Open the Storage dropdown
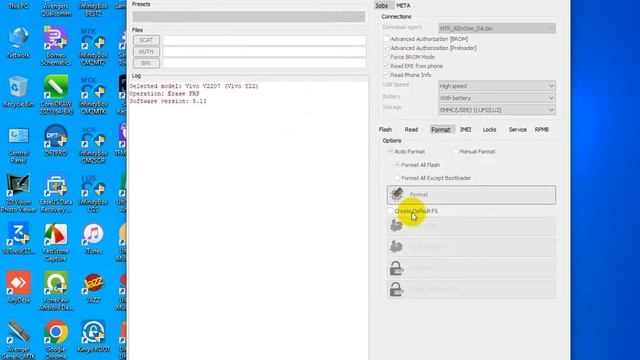 497,110
